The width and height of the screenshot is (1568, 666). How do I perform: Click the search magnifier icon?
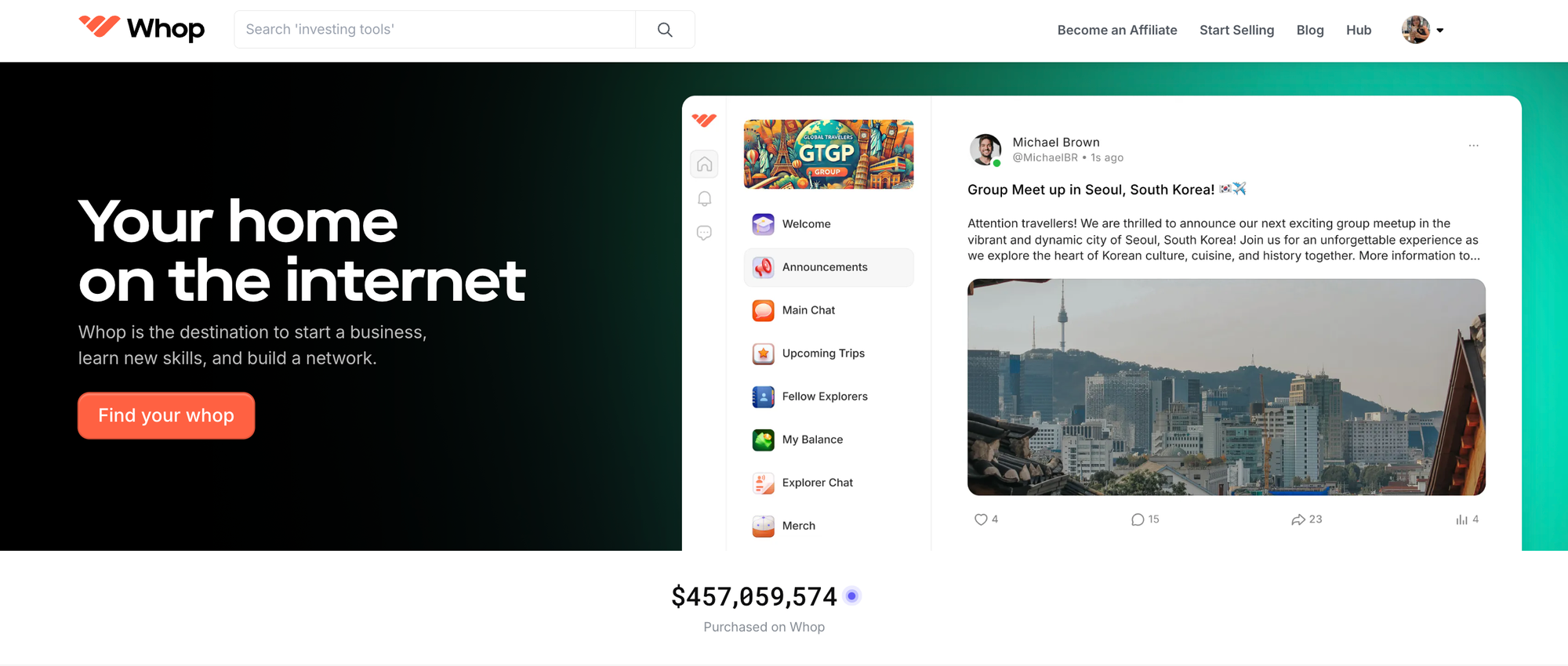coord(665,30)
